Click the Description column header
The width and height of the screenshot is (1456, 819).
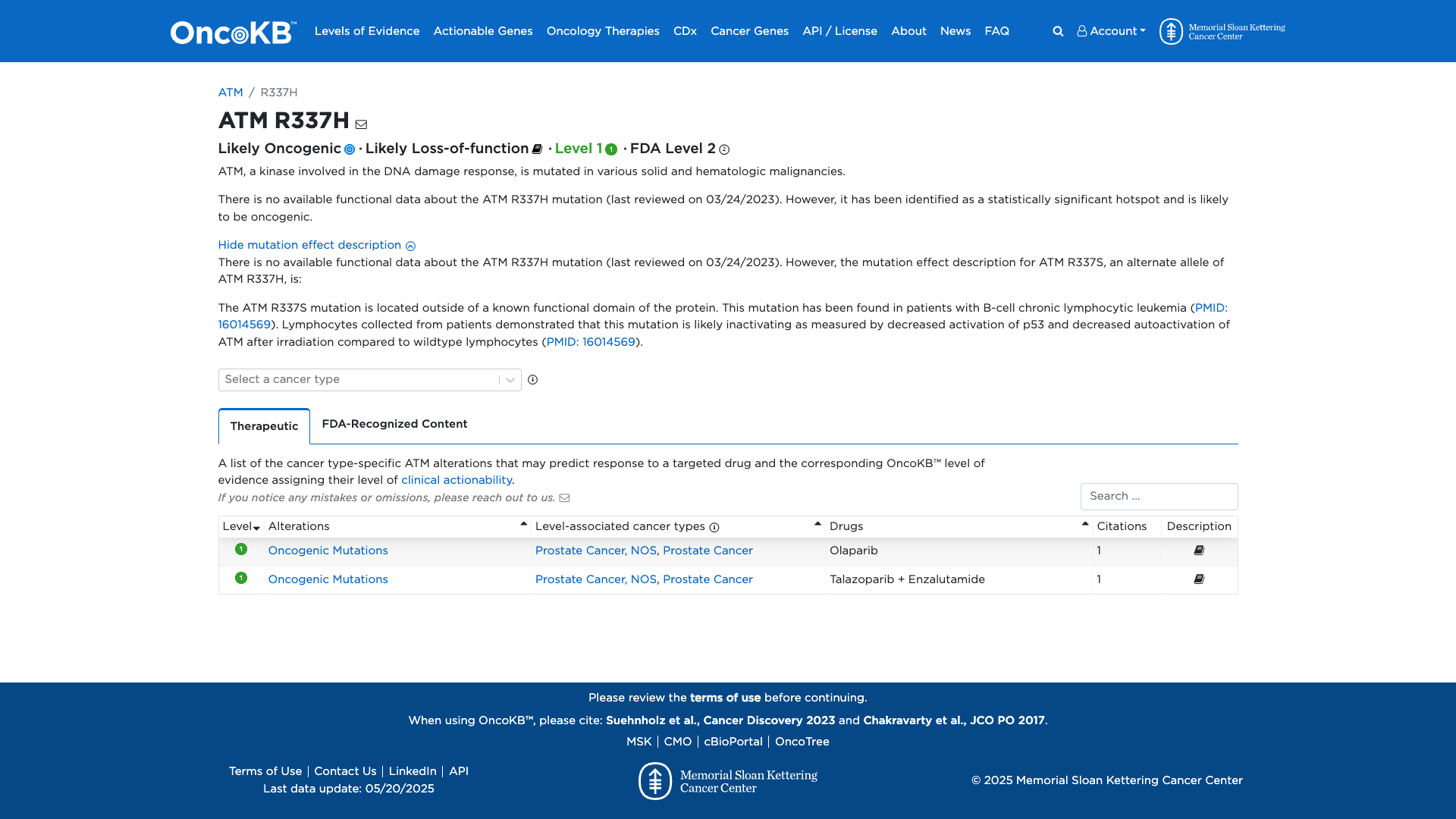(1199, 527)
